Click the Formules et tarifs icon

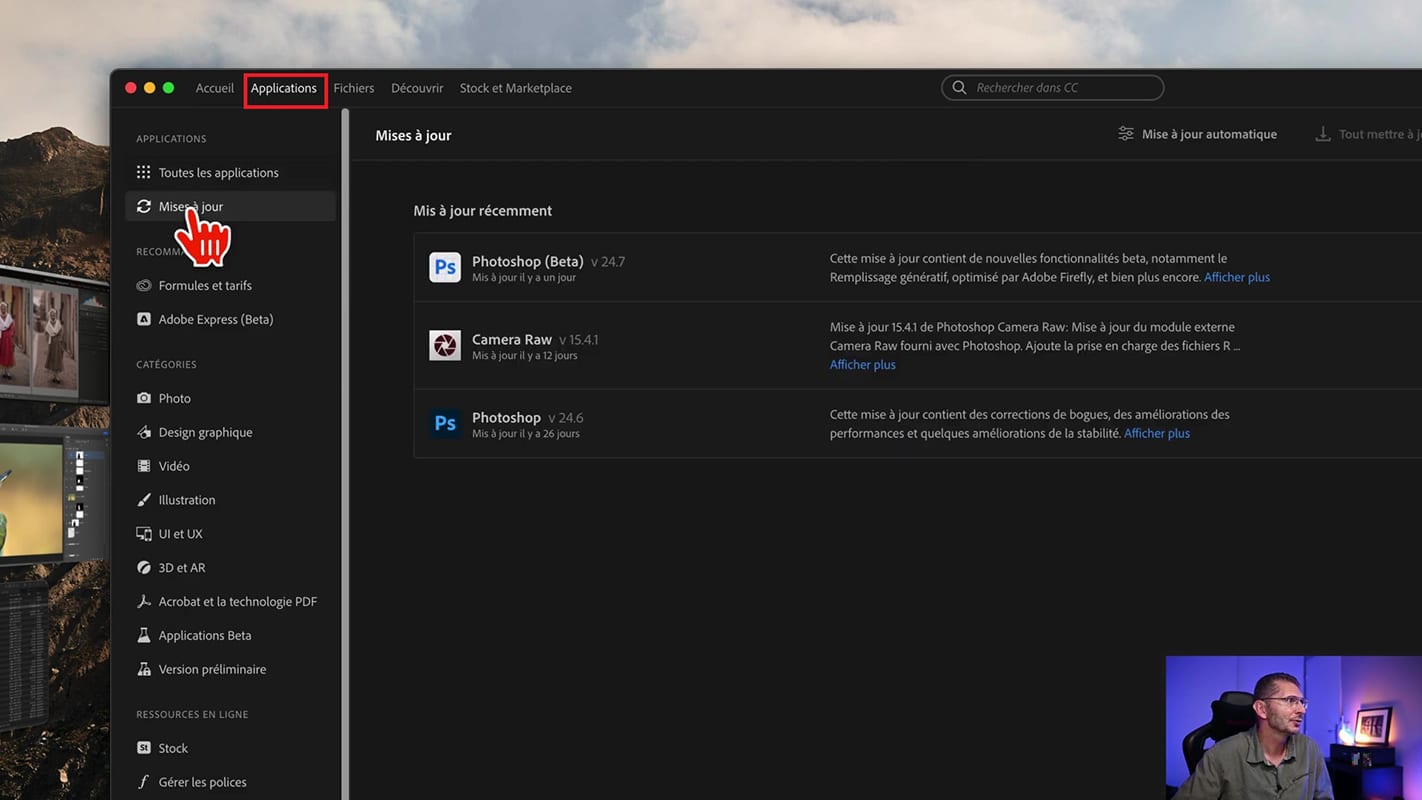coord(144,285)
